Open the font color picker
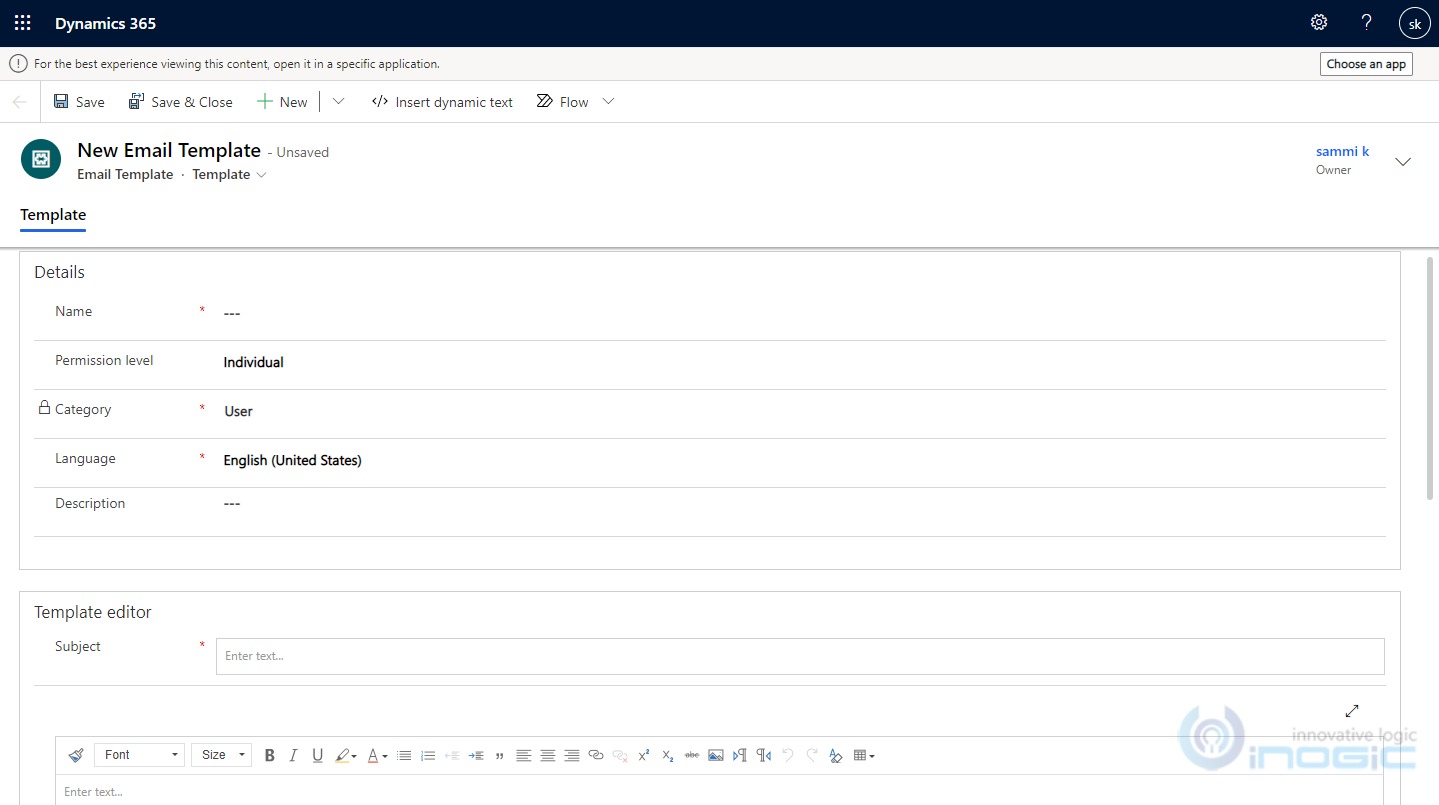 pos(376,755)
